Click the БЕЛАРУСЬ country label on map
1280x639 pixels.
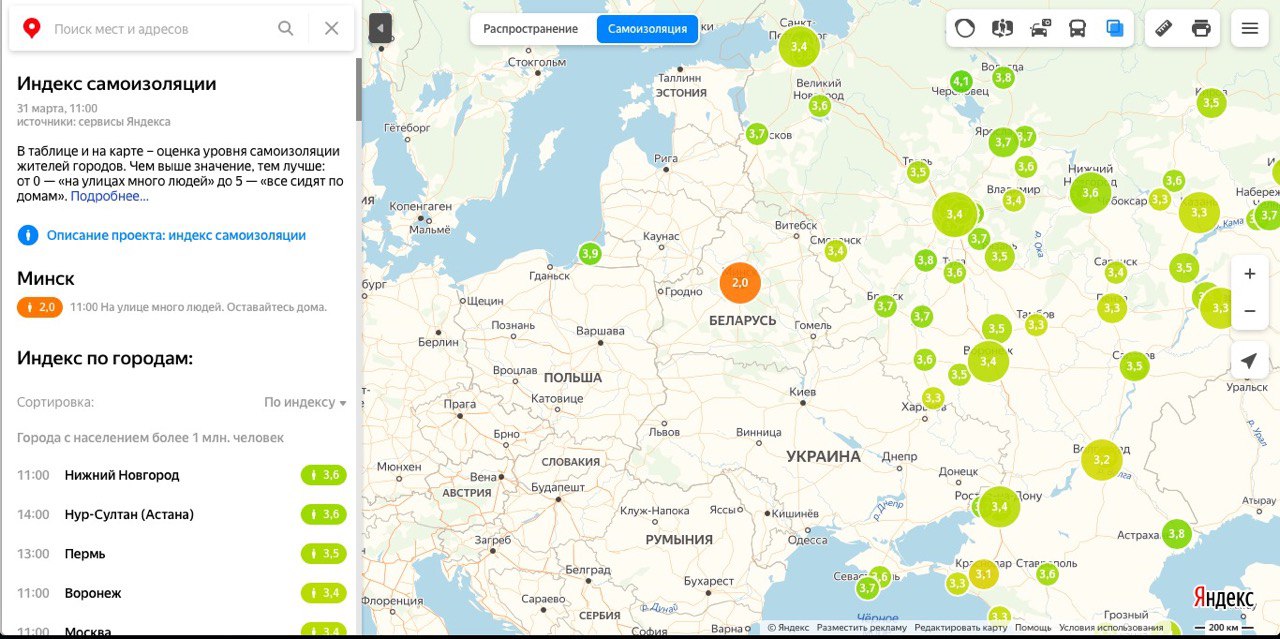pos(743,321)
